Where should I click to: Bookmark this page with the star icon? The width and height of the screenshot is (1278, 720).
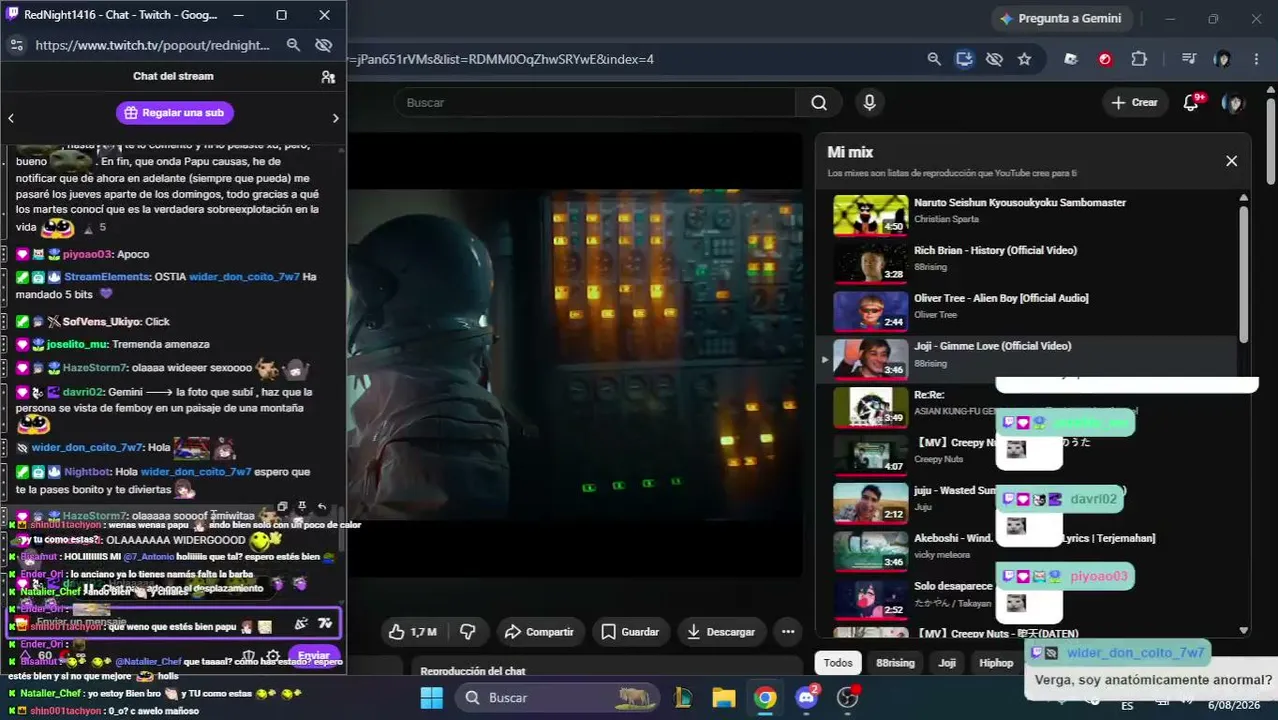1024,59
